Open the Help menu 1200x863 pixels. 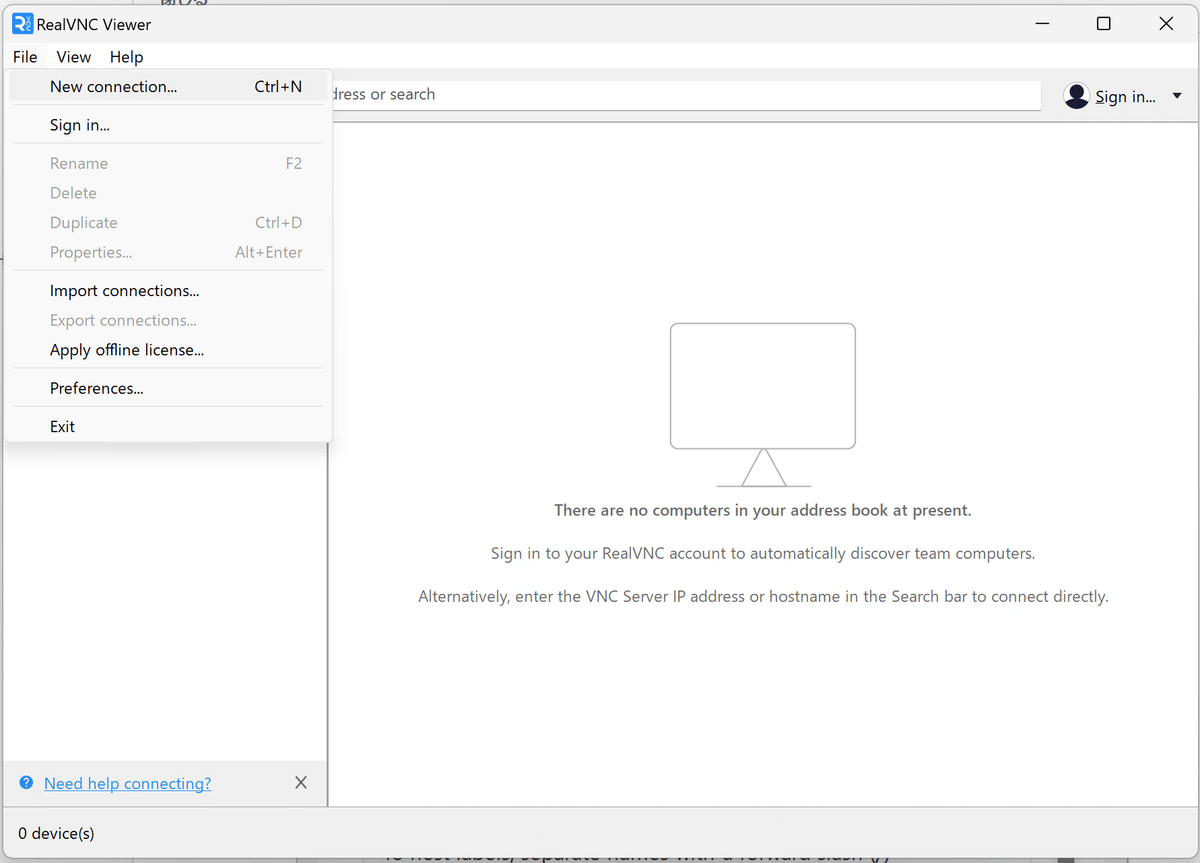tap(127, 57)
